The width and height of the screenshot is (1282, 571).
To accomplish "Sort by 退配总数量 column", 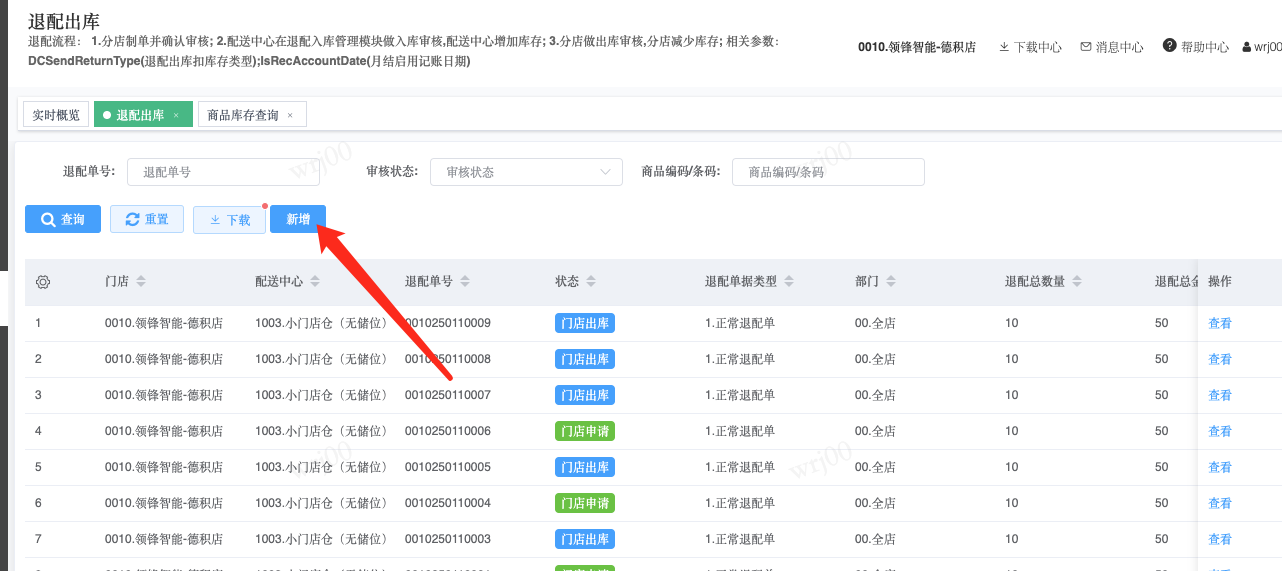I will (1076, 282).
